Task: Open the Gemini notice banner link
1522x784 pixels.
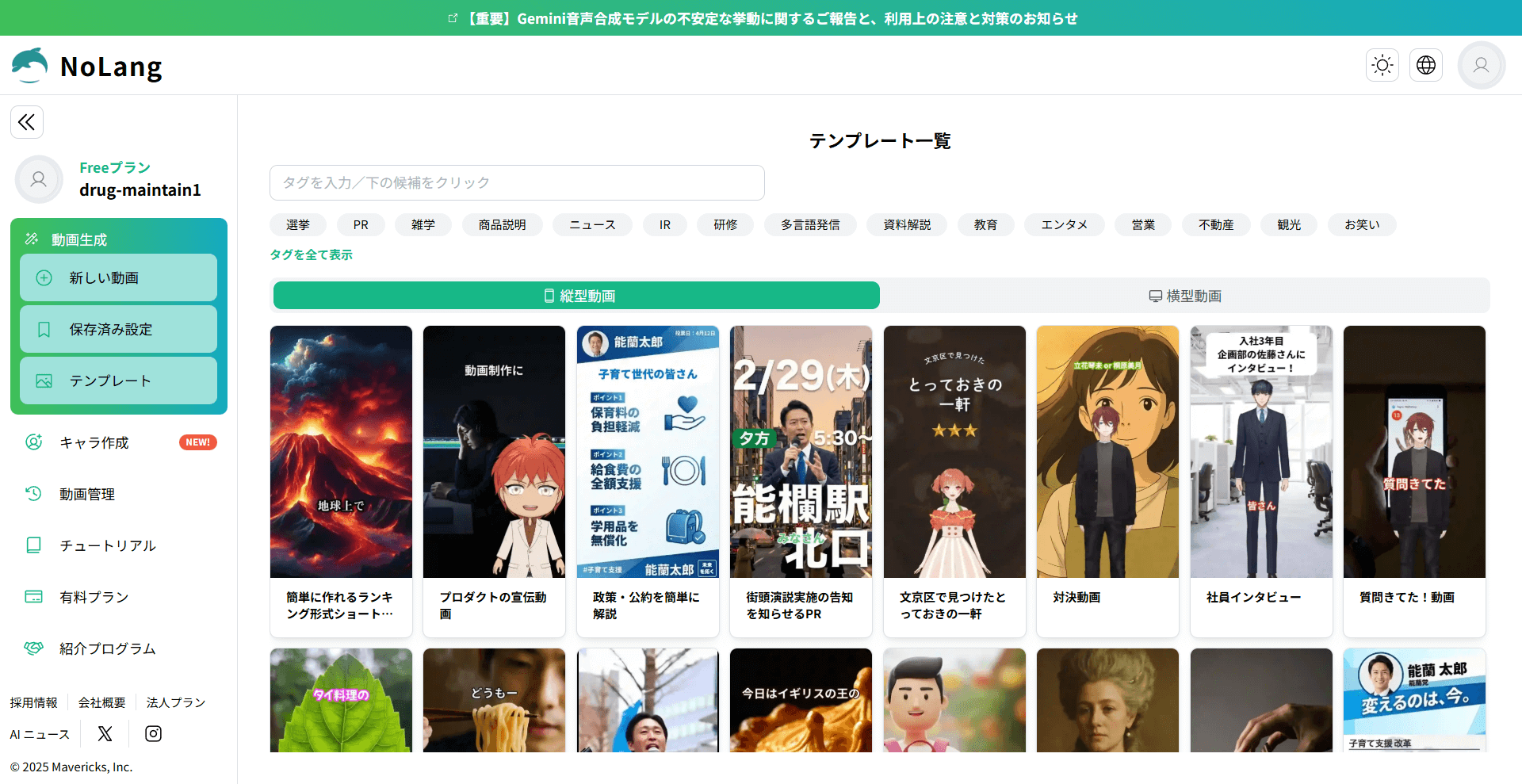Action: click(761, 18)
